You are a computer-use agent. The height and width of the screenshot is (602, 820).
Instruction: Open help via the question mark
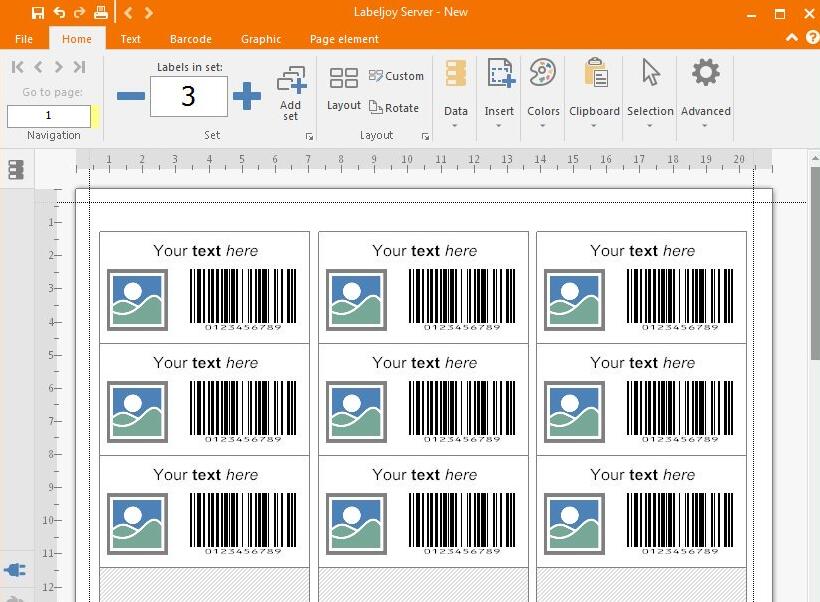point(813,38)
